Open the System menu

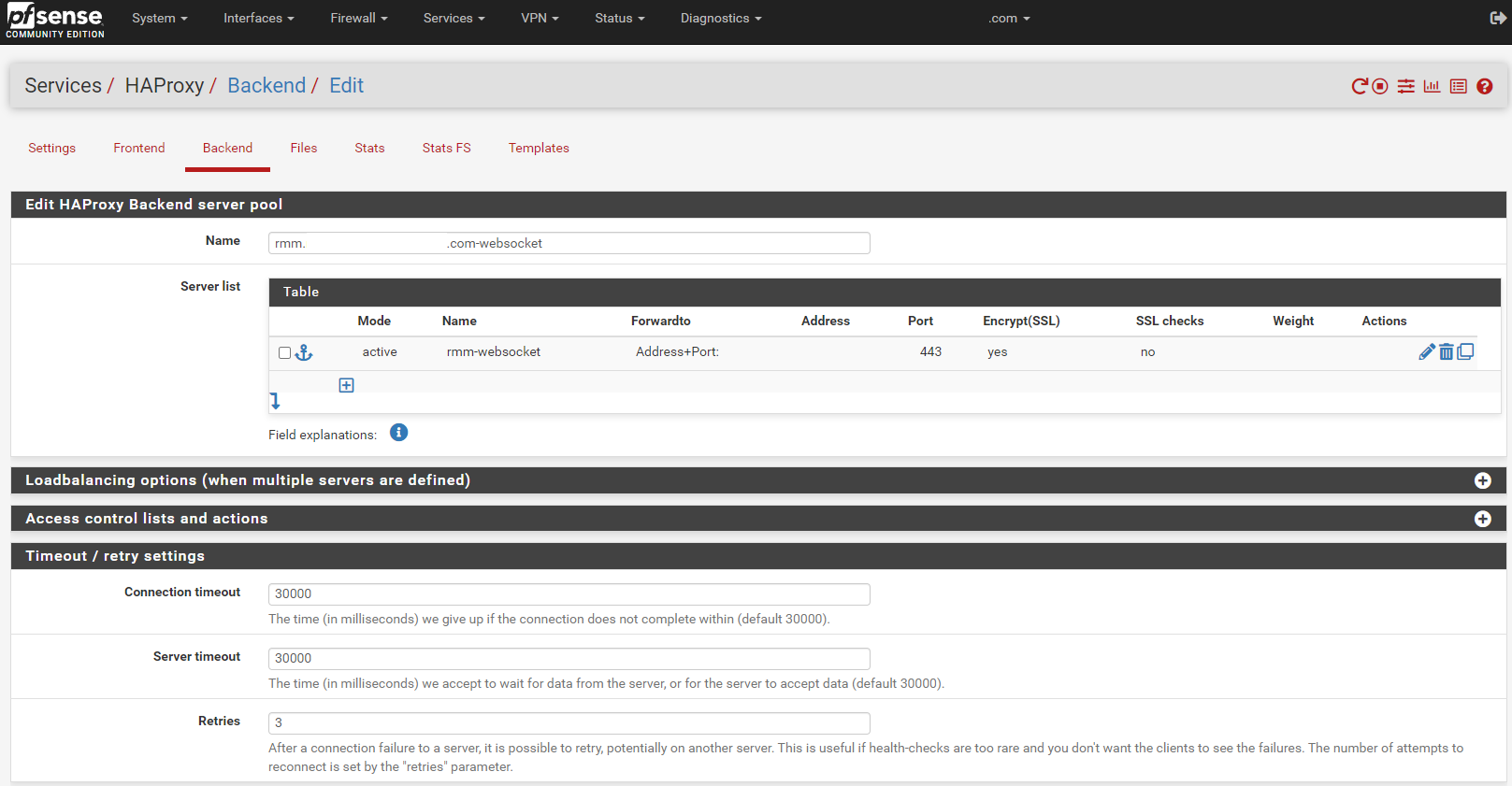point(160,18)
